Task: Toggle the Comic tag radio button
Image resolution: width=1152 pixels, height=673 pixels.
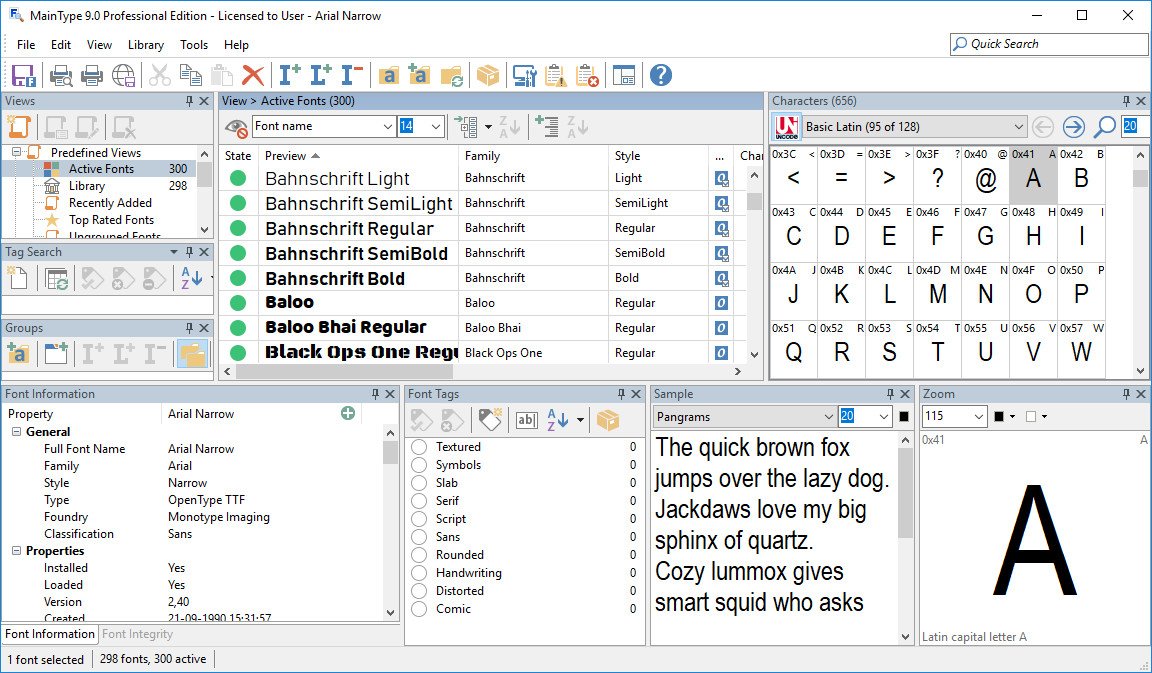Action: coord(419,609)
